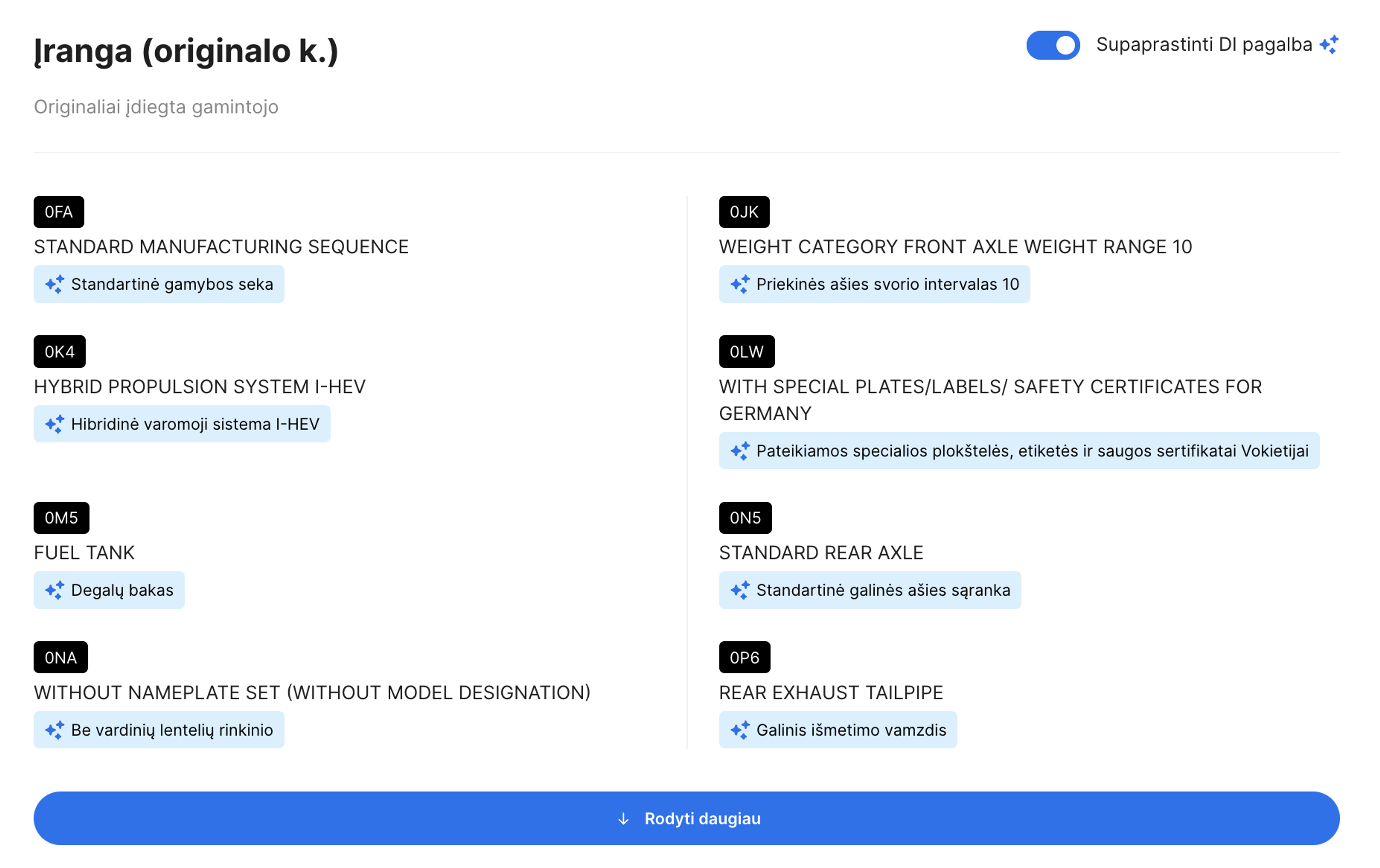1380x868 pixels.
Task: Click the sparkle icon beside Standartinė gamybos seka
Action: point(55,284)
